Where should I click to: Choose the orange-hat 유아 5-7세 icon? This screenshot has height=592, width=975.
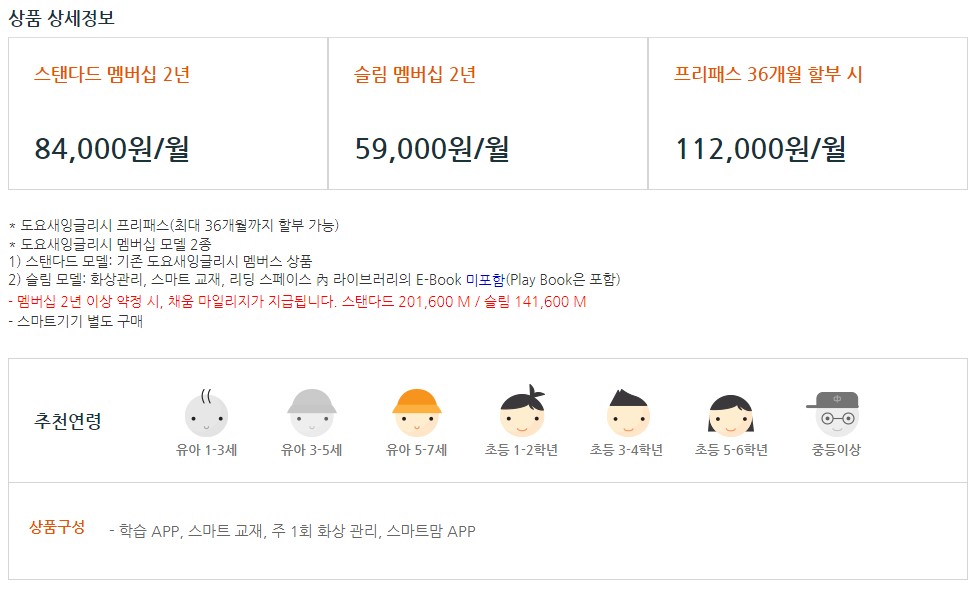click(x=417, y=413)
